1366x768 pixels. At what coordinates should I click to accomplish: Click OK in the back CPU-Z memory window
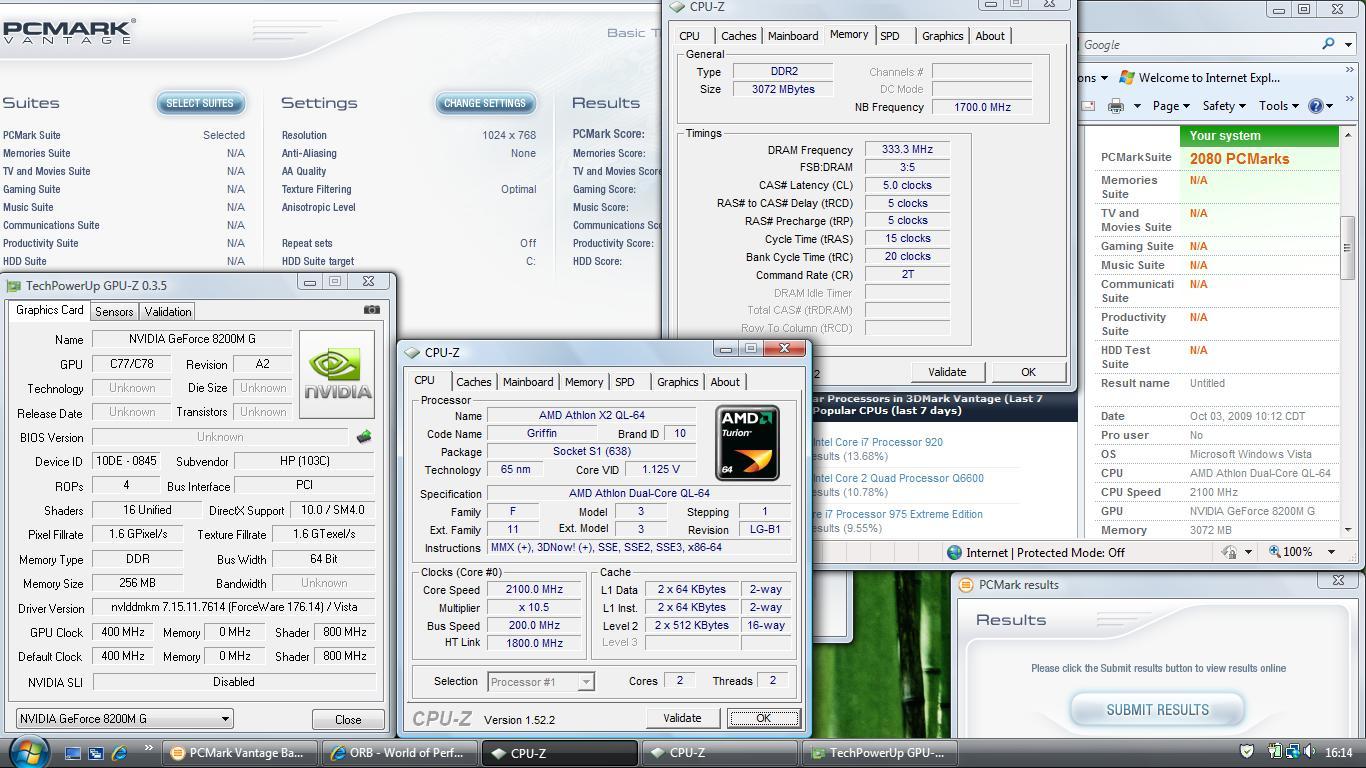[1028, 372]
